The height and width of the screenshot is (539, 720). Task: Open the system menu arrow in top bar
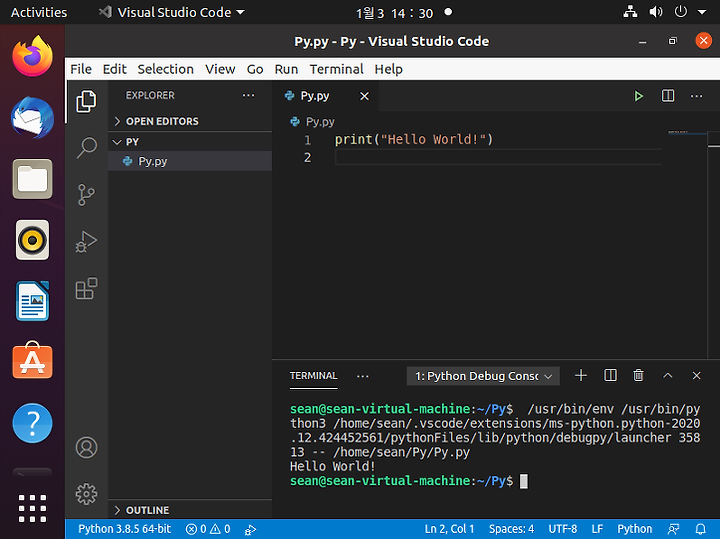pos(702,12)
